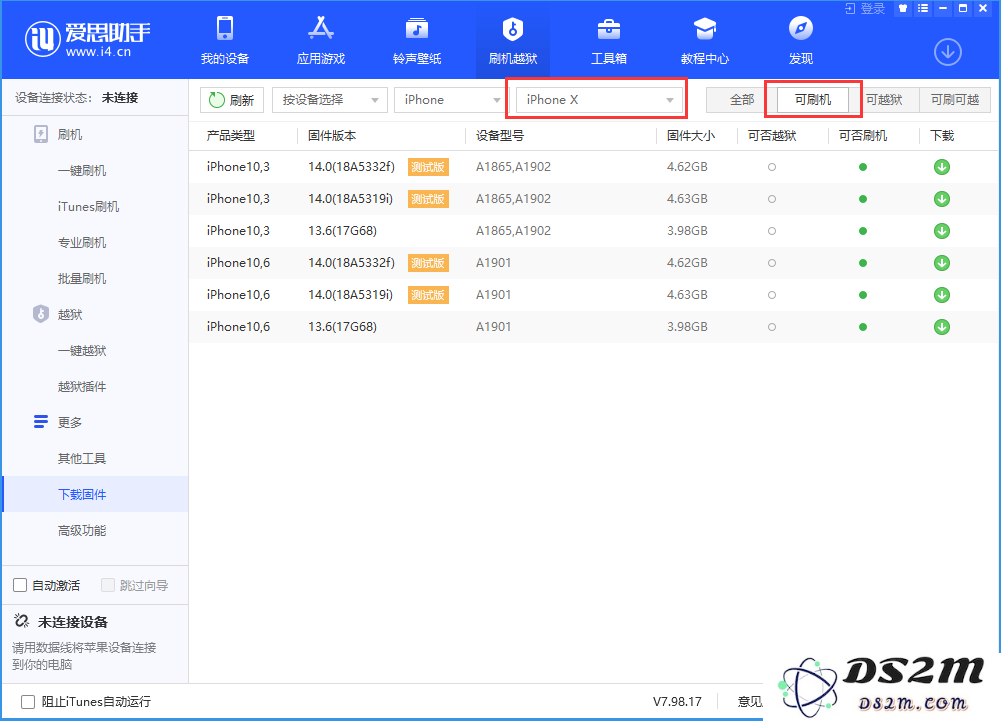Select 可刷可越 filter tab

point(955,100)
